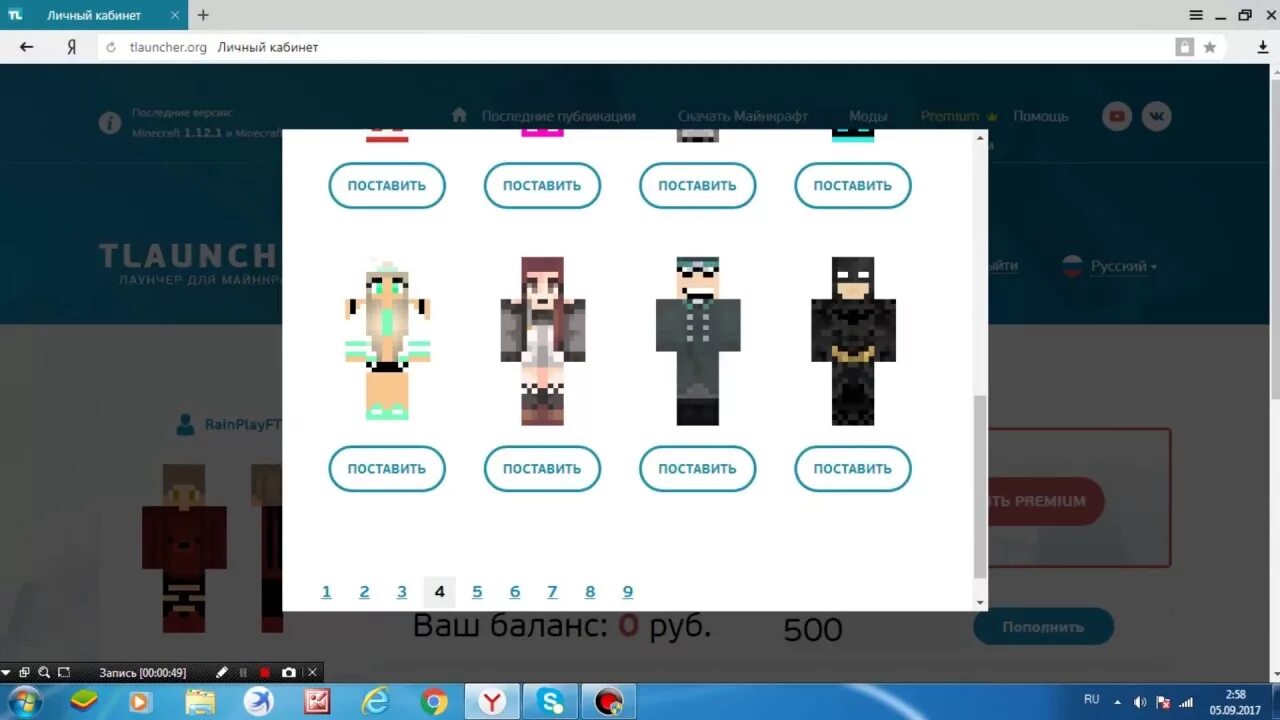This screenshot has width=1280, height=720.
Task: Open a new tab with the plus icon
Action: pos(203,15)
